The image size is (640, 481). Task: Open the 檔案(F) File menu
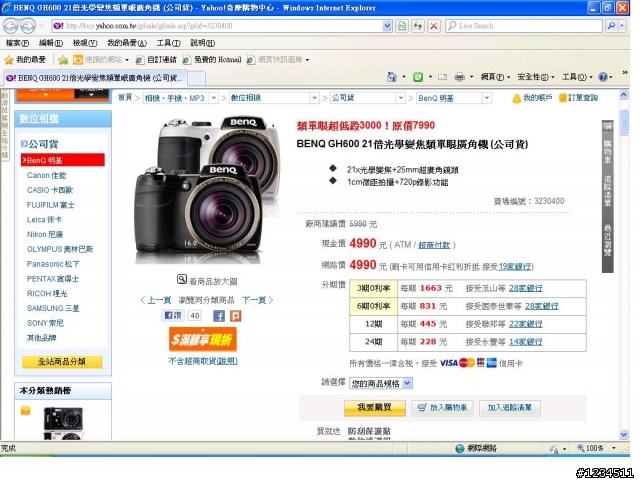coord(17,43)
